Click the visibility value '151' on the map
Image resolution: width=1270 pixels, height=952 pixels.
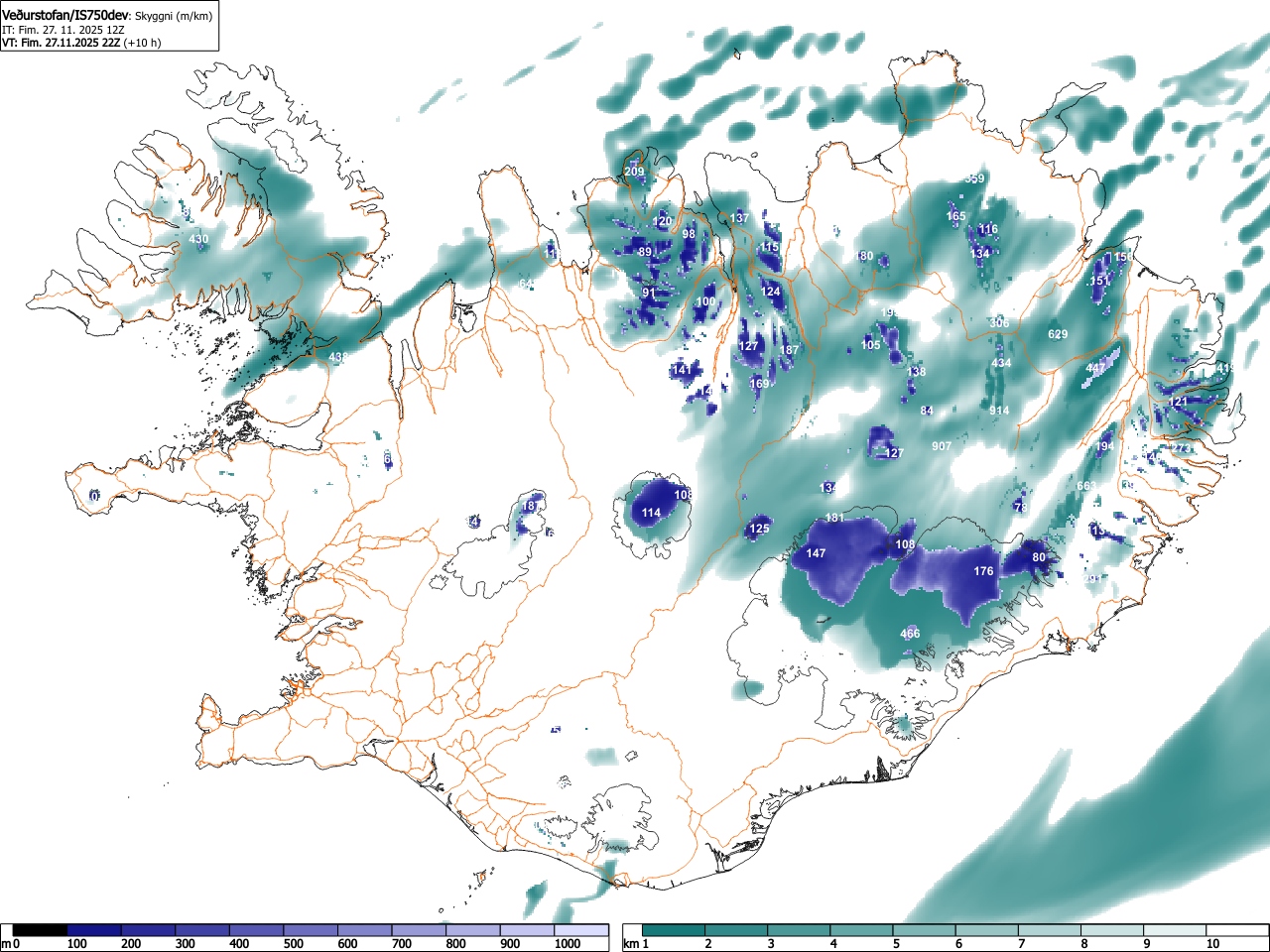(1099, 282)
